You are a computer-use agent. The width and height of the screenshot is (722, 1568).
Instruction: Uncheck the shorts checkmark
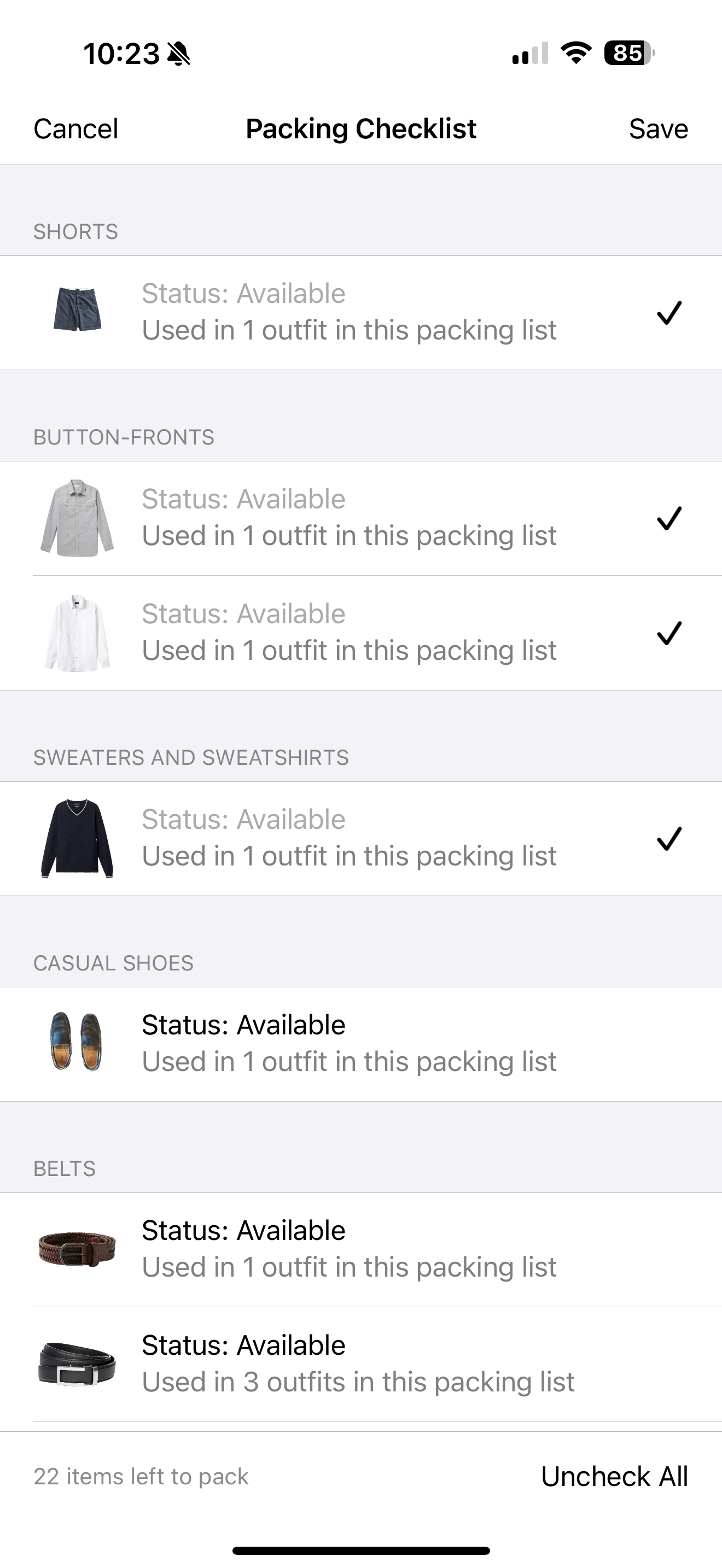click(x=668, y=313)
